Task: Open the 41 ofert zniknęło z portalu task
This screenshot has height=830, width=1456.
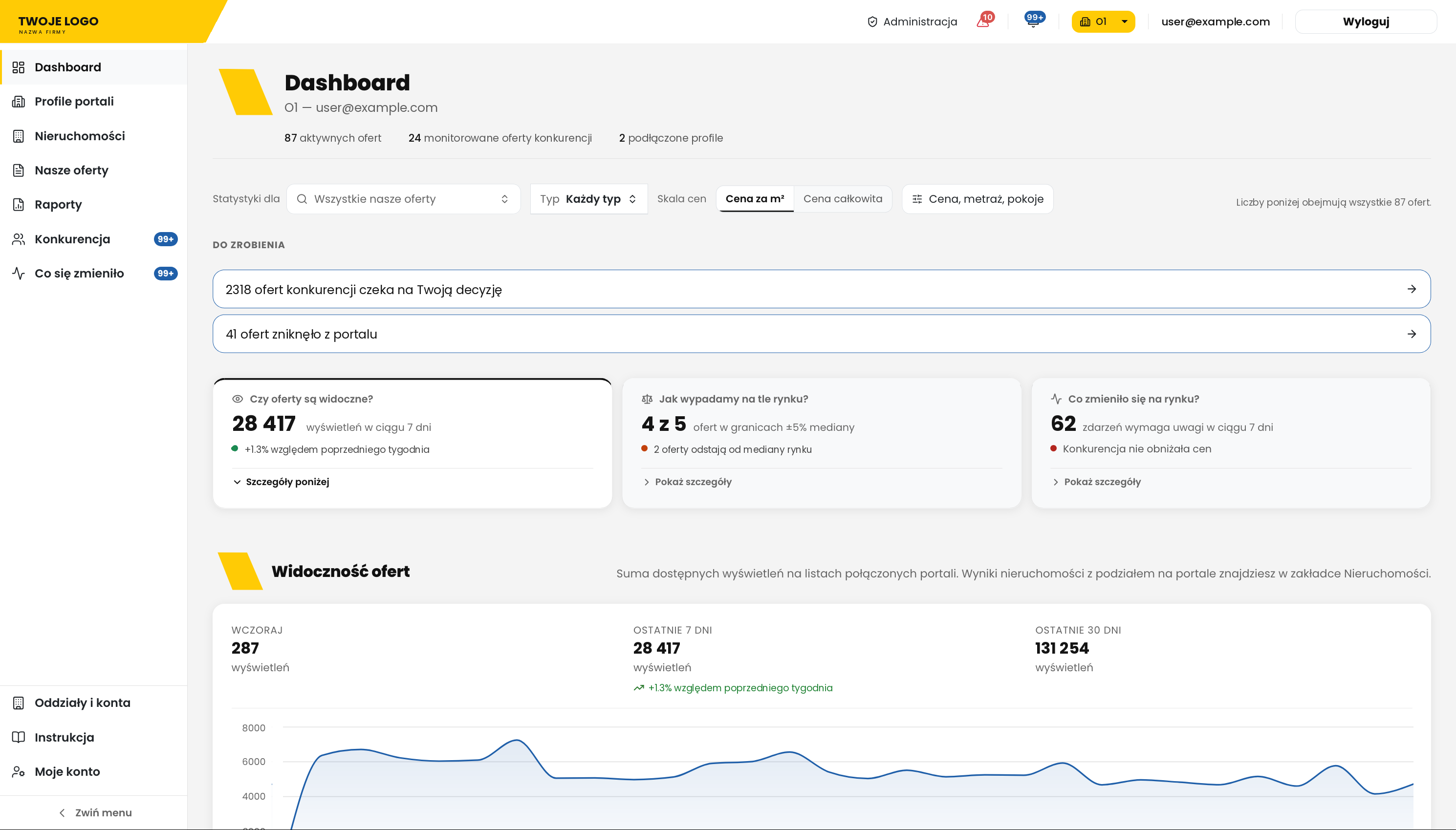Action: 821,334
